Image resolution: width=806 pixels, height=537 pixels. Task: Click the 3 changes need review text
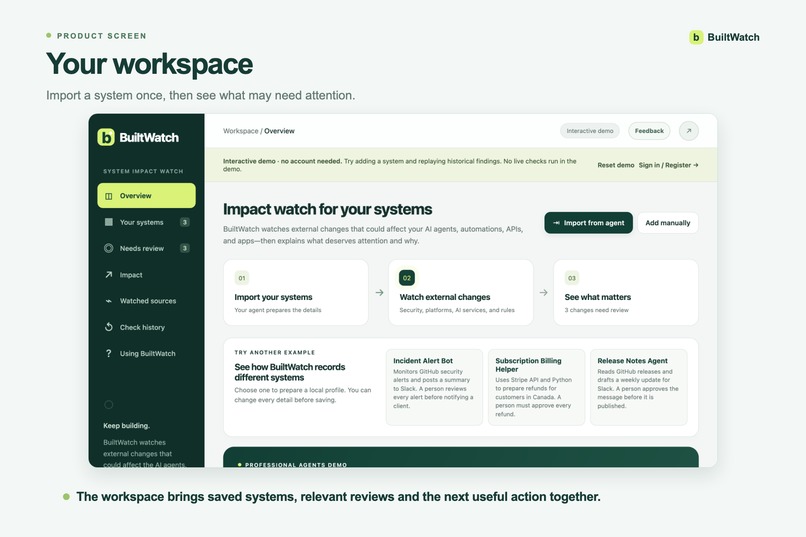point(596,310)
